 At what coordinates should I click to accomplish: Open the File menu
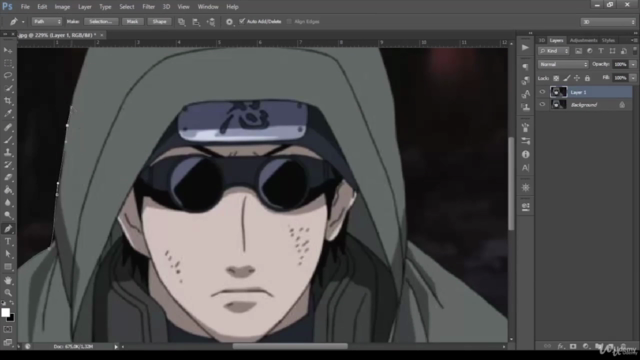25,7
